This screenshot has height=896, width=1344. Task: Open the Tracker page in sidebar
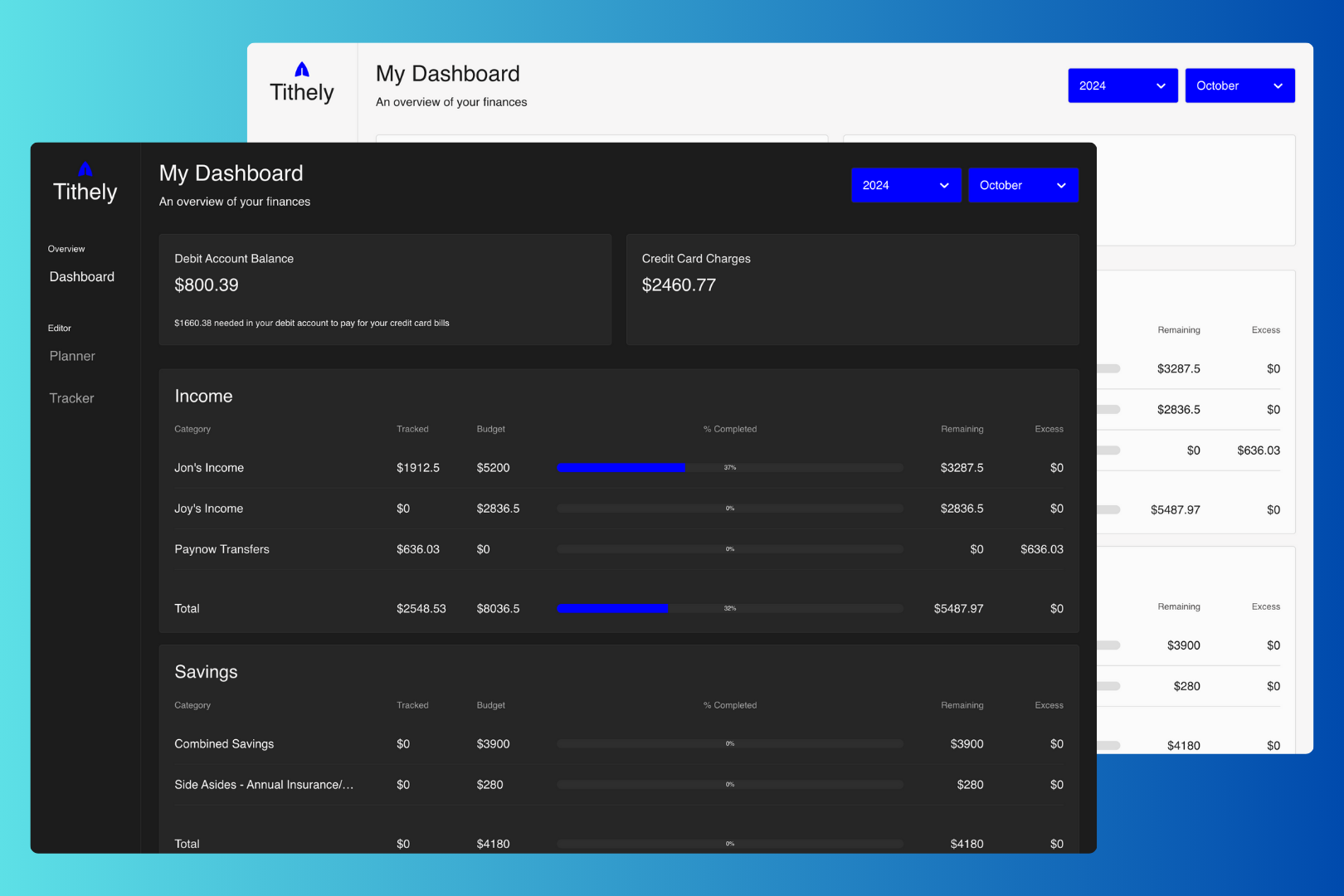[71, 398]
